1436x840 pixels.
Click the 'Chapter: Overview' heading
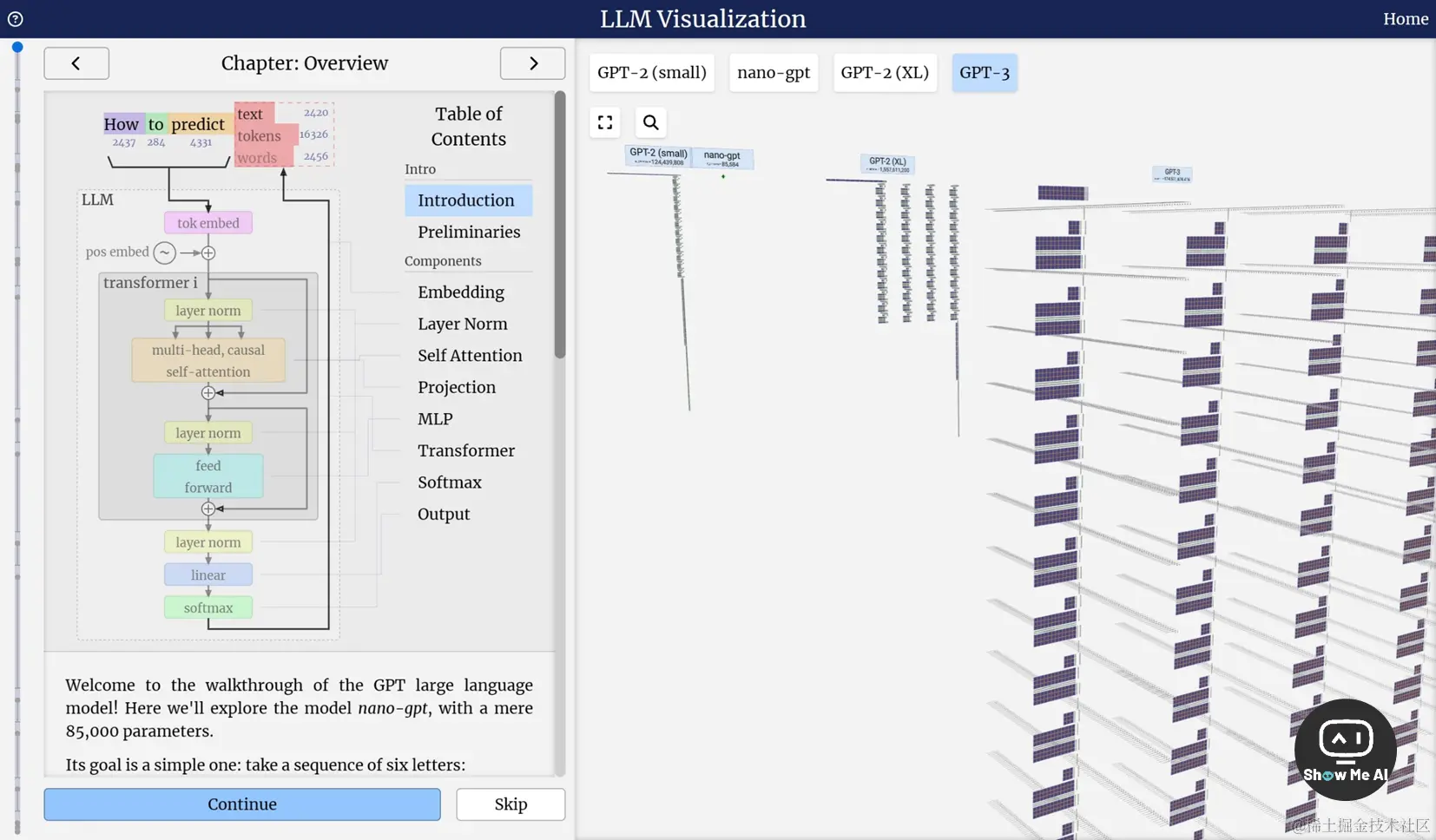[x=305, y=63]
